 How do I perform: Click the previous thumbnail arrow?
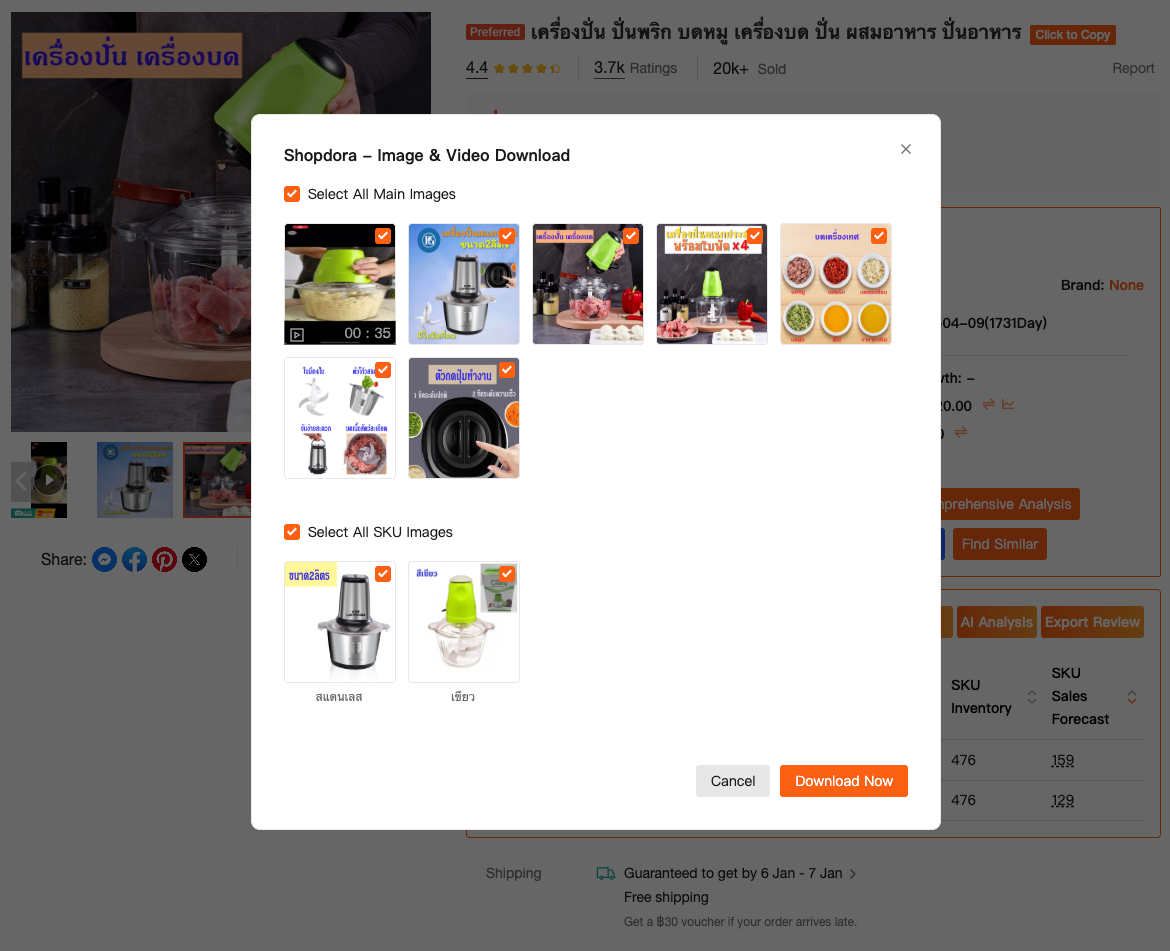coord(21,481)
